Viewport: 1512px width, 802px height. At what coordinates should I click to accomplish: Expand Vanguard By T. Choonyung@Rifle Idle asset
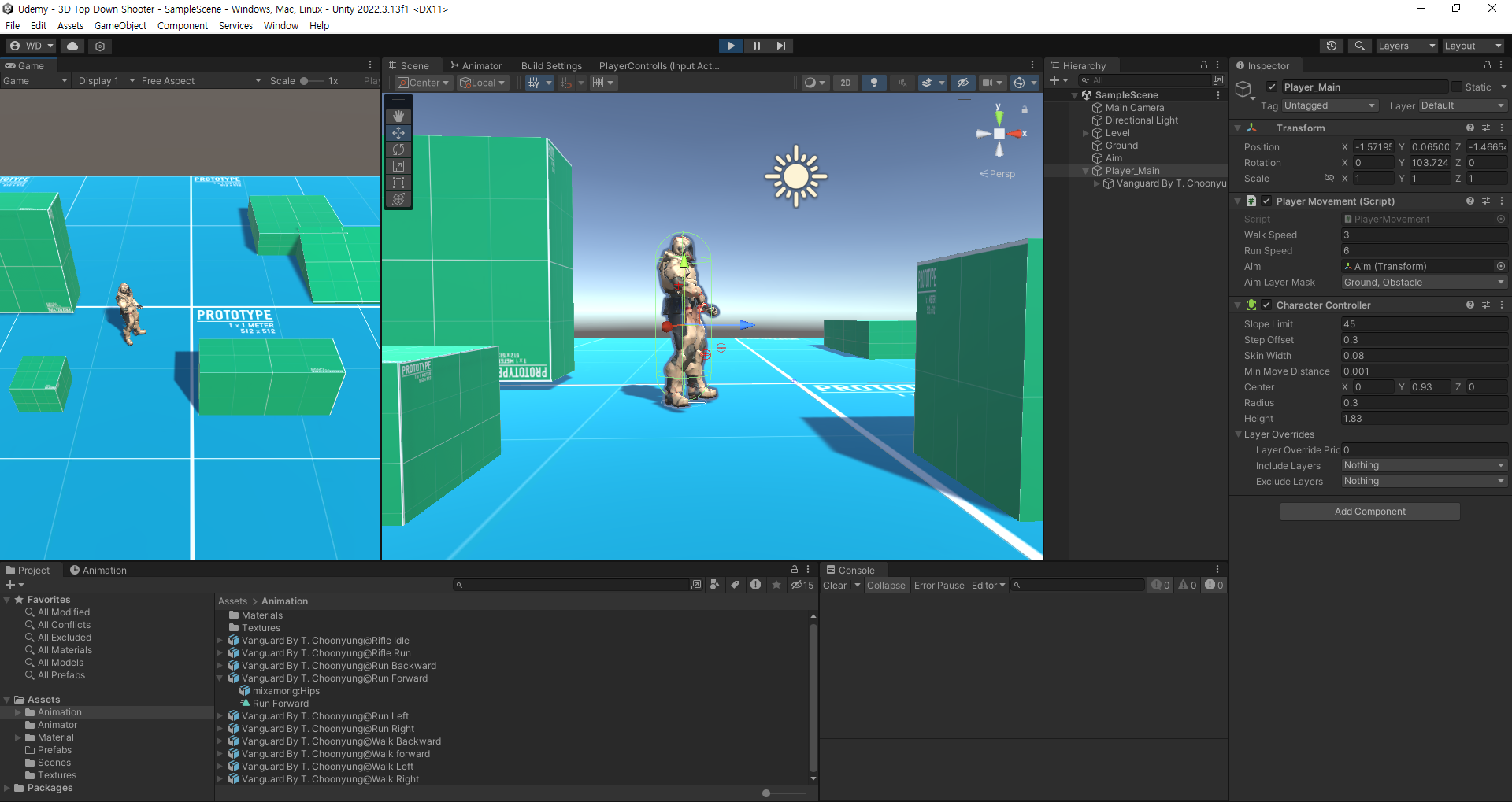(220, 641)
